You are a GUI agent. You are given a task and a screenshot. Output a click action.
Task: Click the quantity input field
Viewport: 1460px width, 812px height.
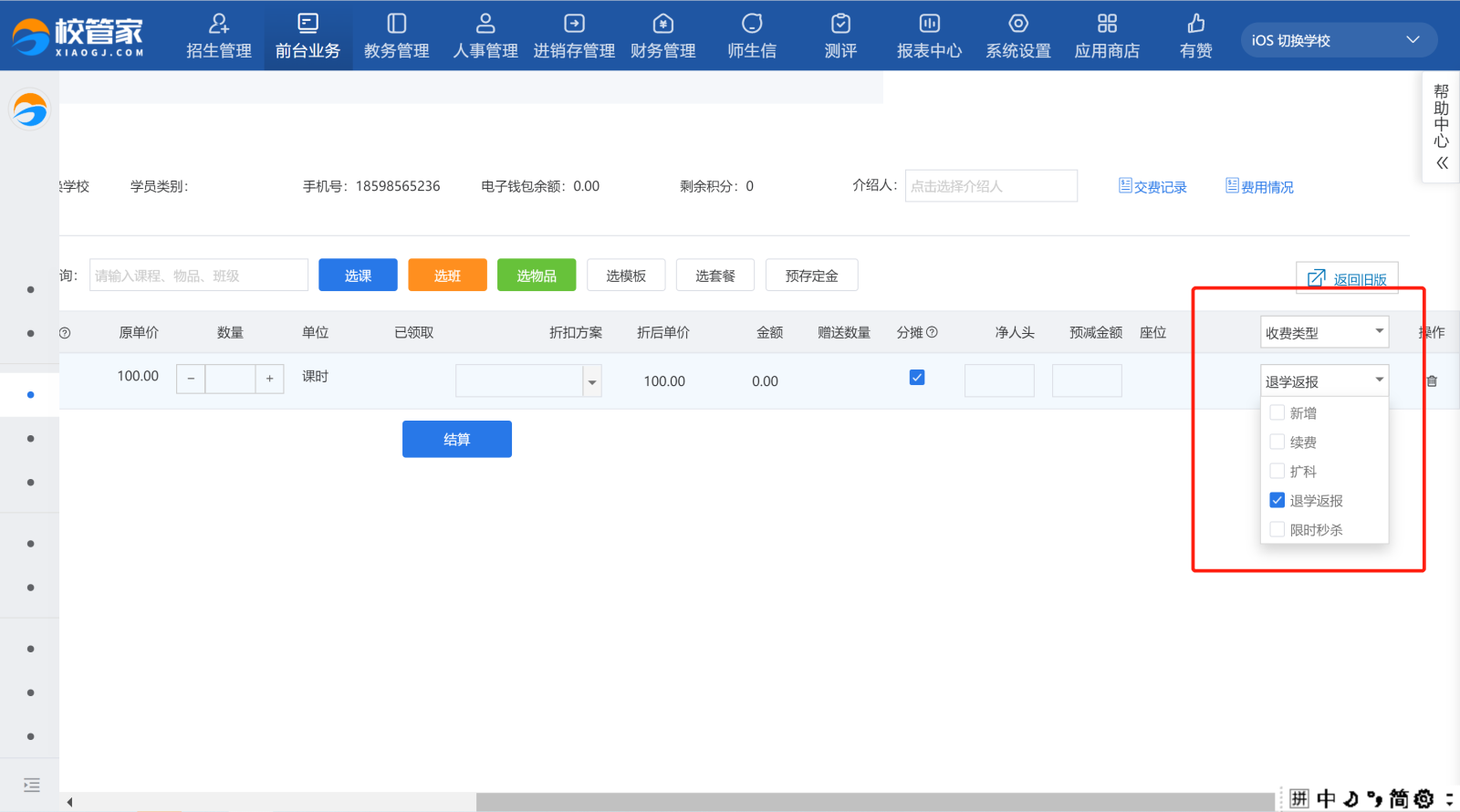230,378
